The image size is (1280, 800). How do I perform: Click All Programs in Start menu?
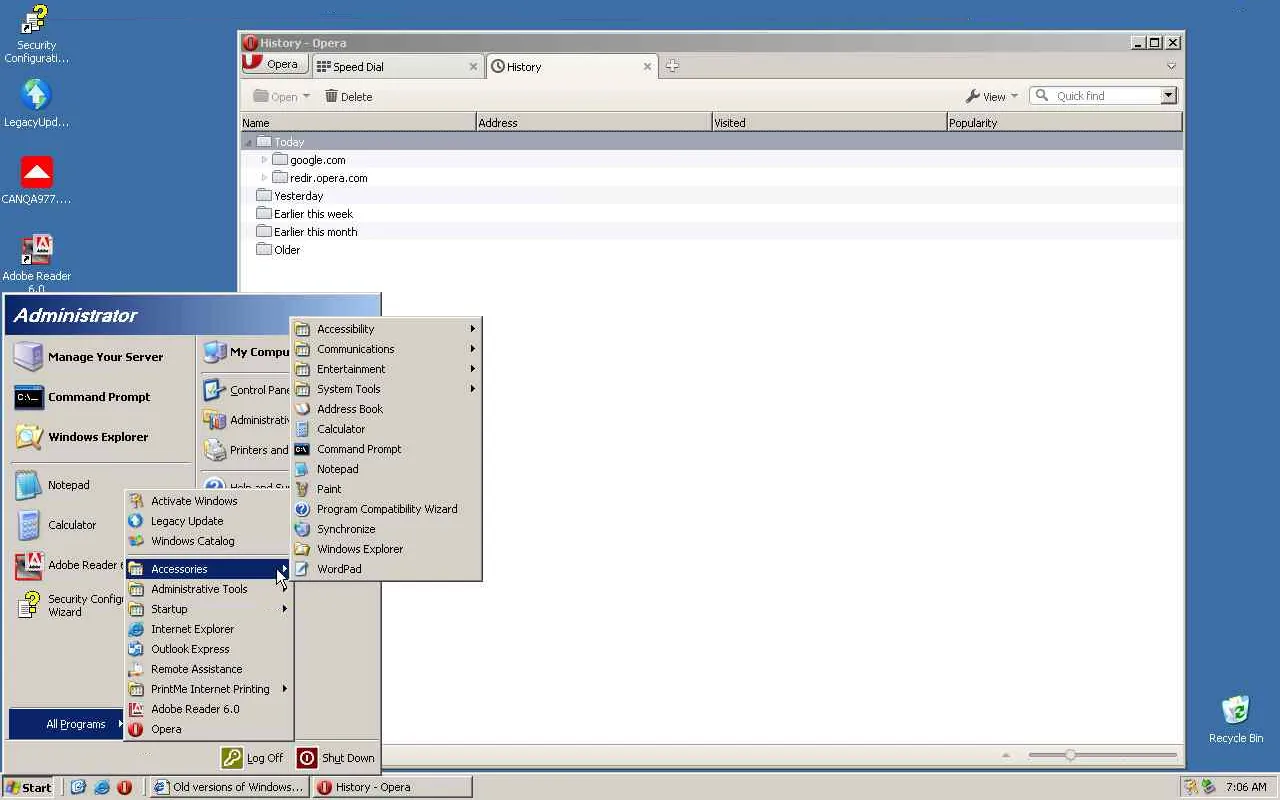coord(67,724)
